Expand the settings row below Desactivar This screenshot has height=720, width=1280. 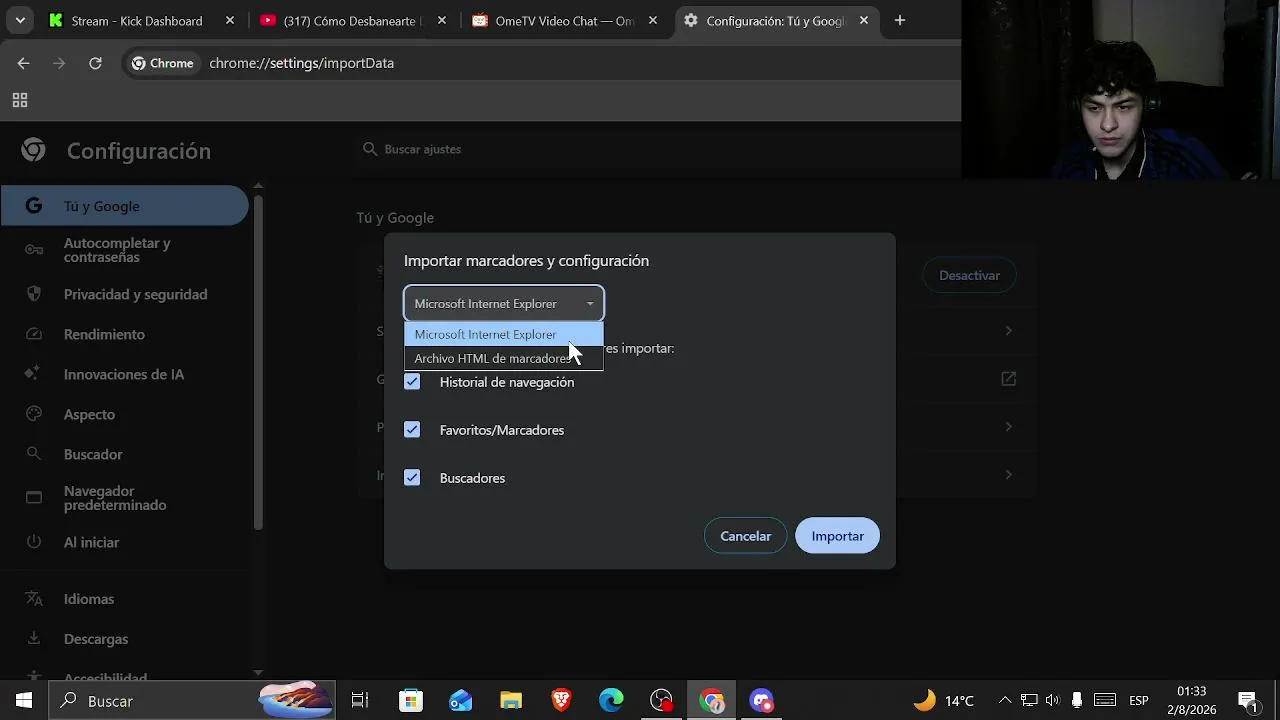click(1008, 331)
